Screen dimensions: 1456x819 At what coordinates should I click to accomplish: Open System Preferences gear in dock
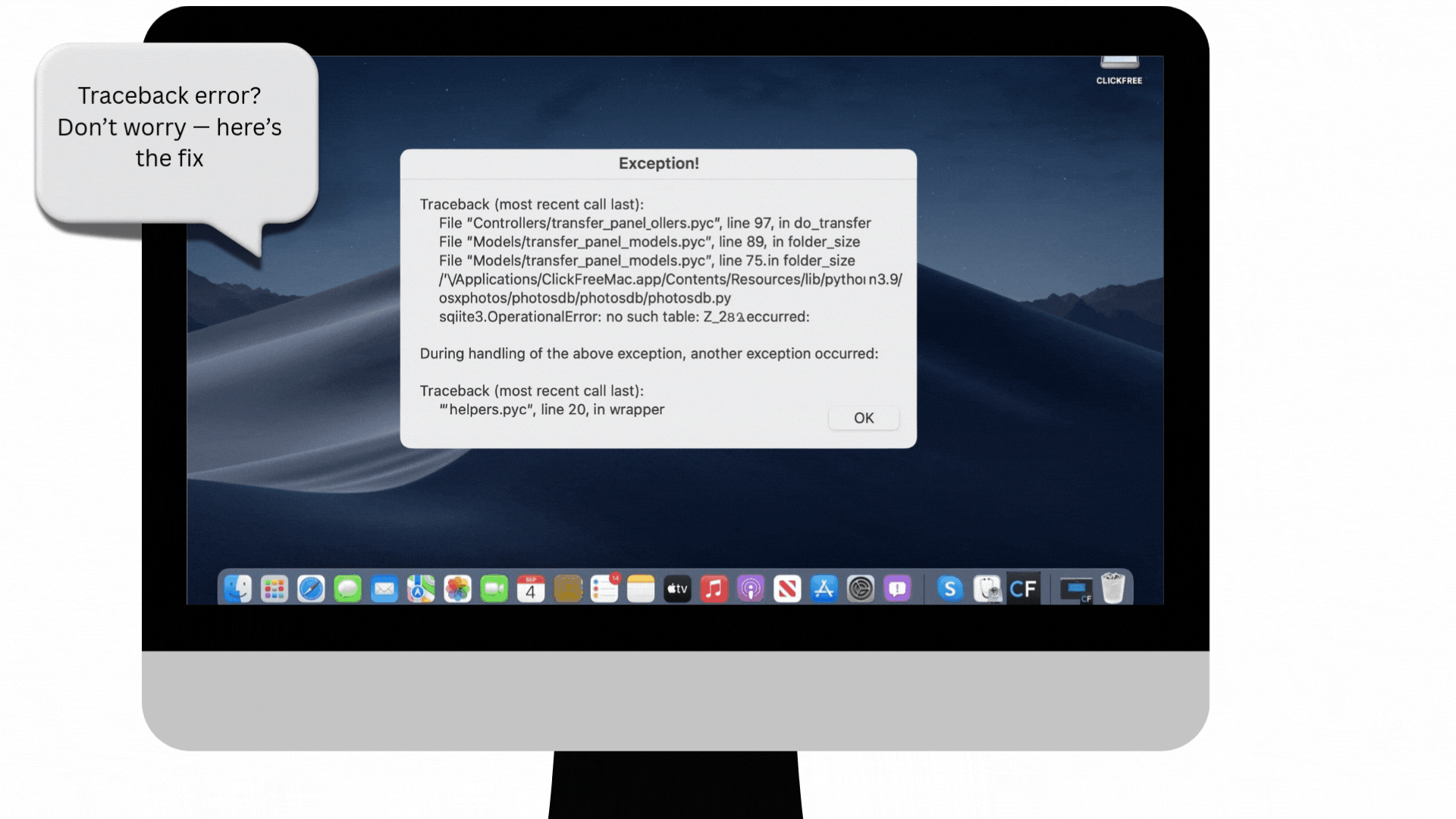point(861,588)
